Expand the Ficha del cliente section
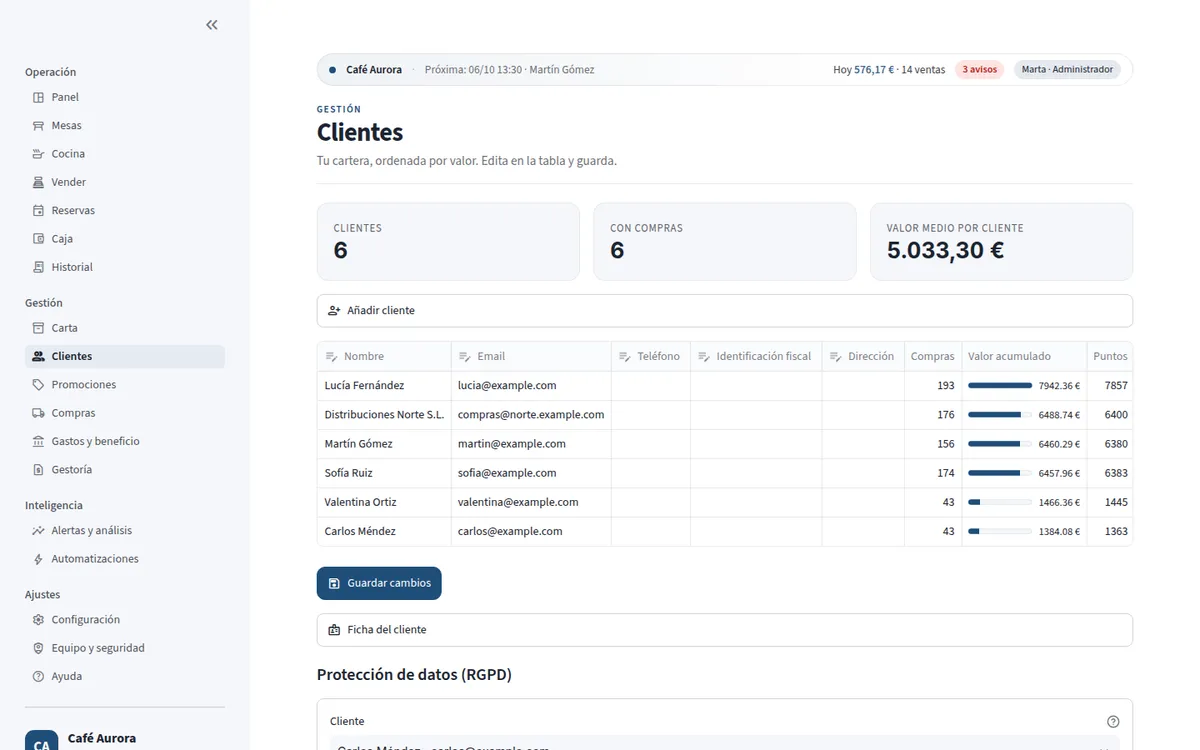This screenshot has height=750, width=1200. coord(725,630)
